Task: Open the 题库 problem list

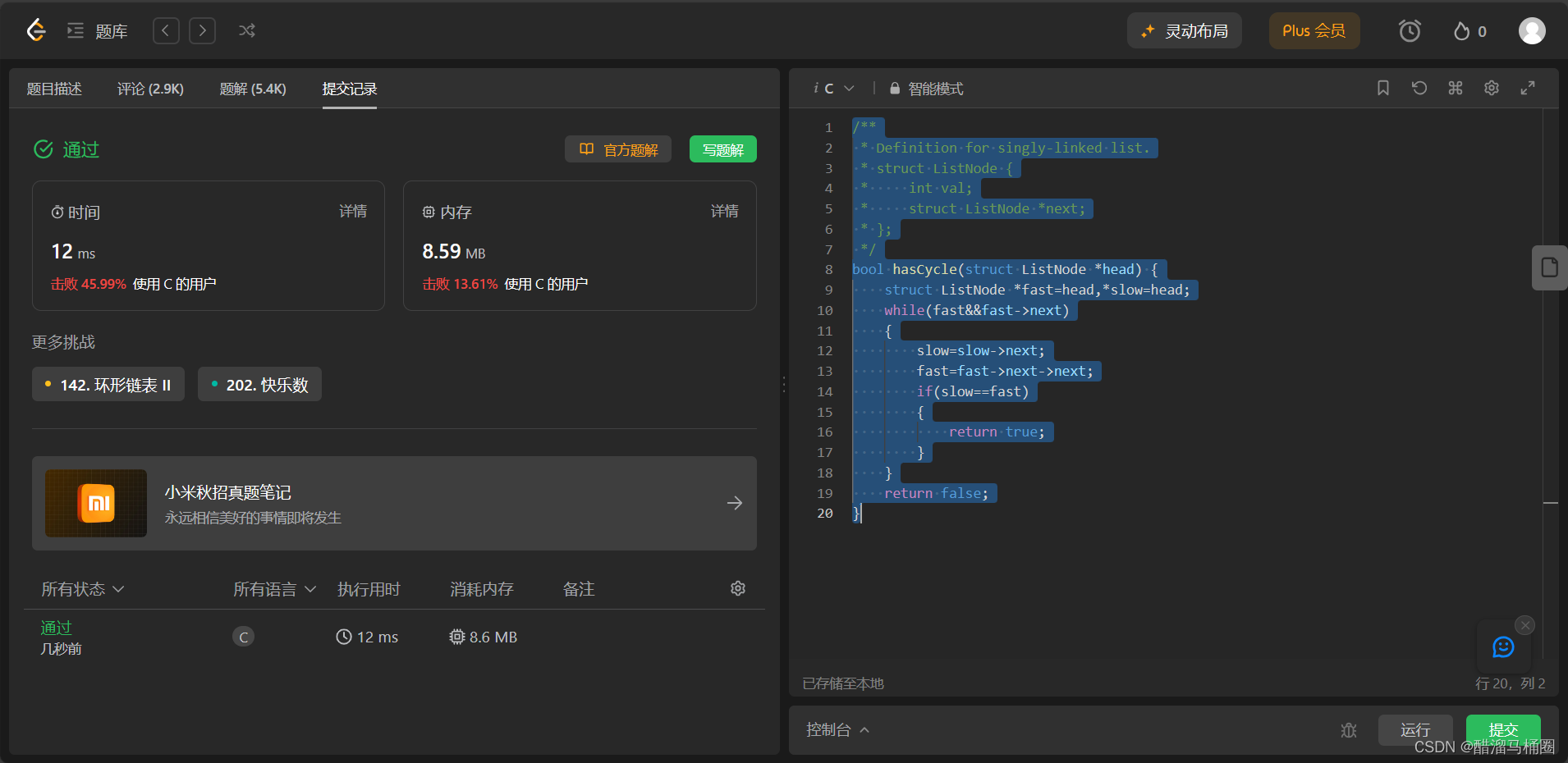Action: point(98,31)
